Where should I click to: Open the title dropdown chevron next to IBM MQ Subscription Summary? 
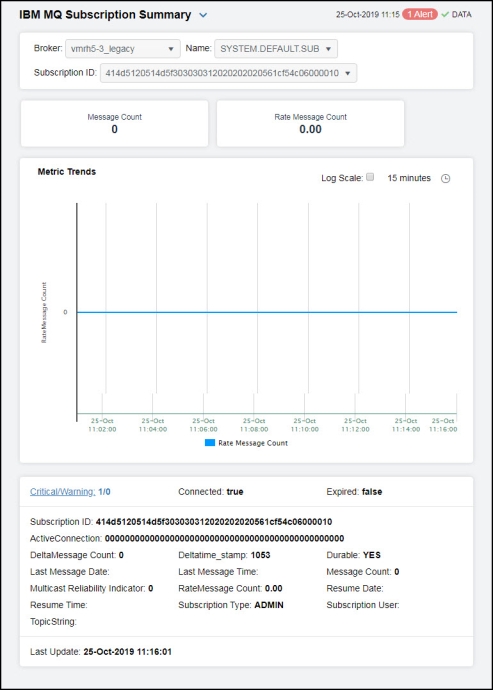pos(203,15)
